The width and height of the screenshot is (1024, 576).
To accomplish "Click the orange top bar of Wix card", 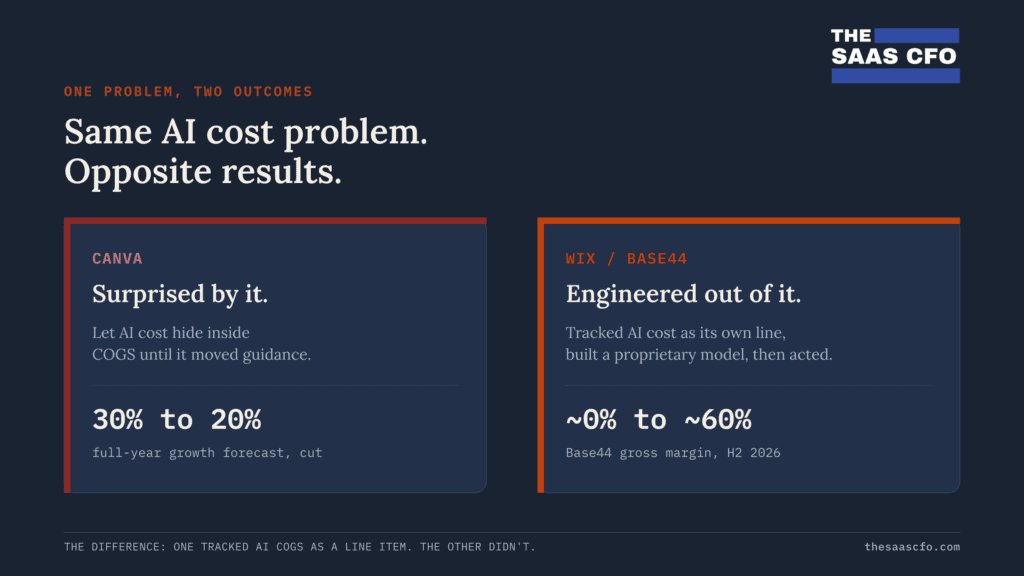I will coord(748,221).
